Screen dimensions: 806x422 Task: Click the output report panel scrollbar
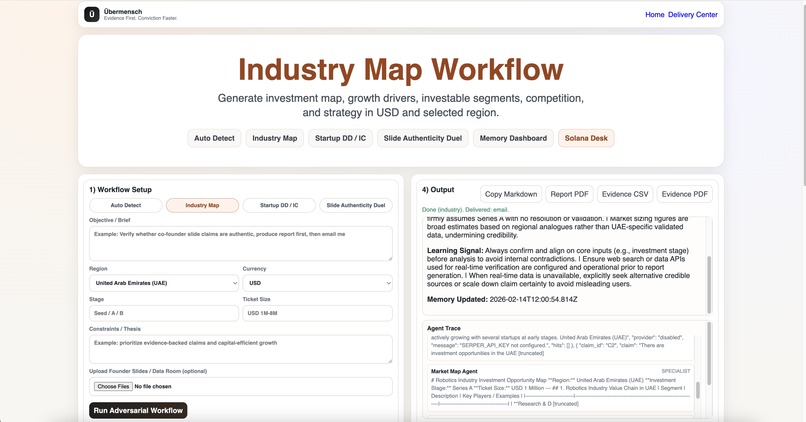click(709, 284)
